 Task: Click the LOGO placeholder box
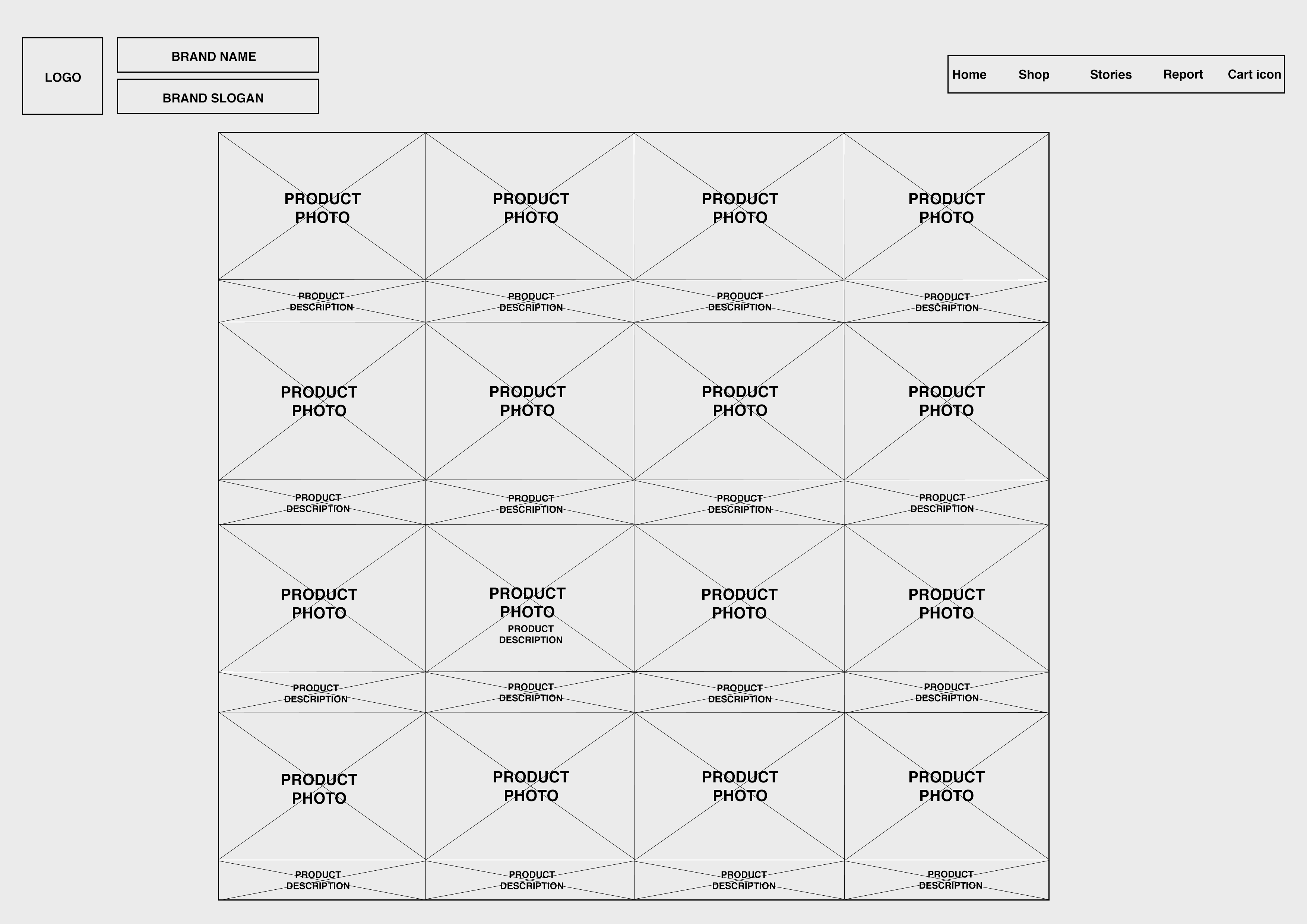click(x=63, y=76)
